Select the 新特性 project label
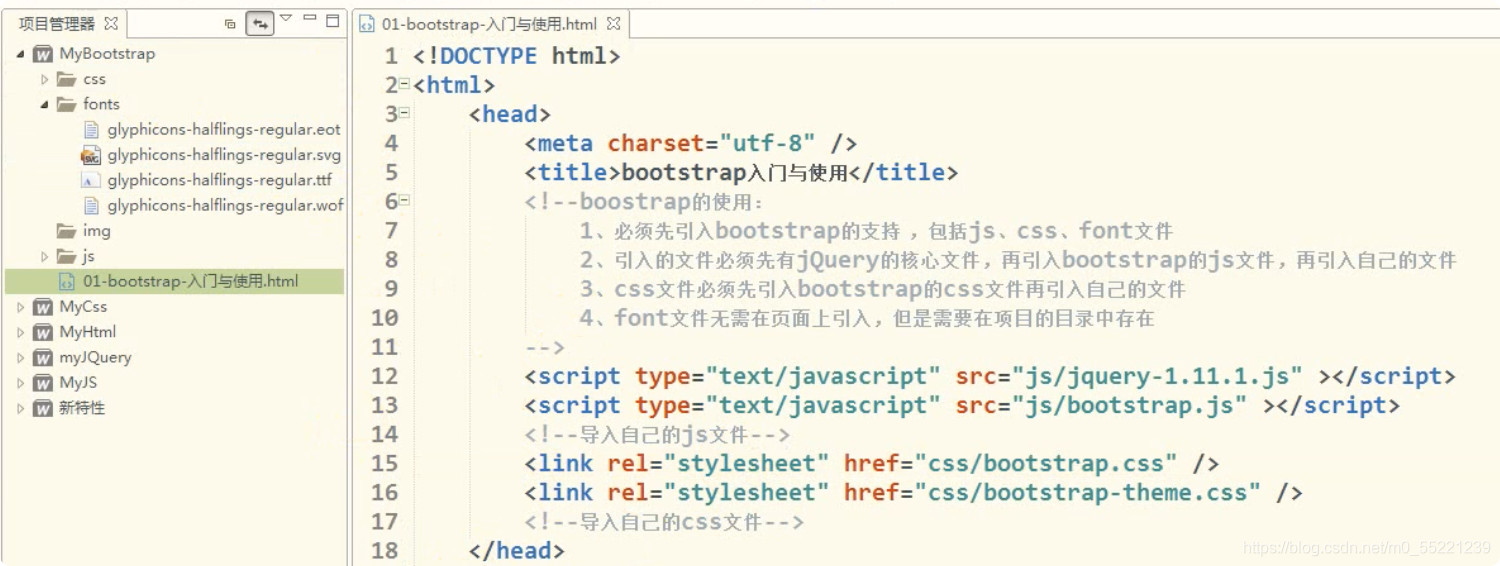The height and width of the screenshot is (566, 1500). point(82,408)
